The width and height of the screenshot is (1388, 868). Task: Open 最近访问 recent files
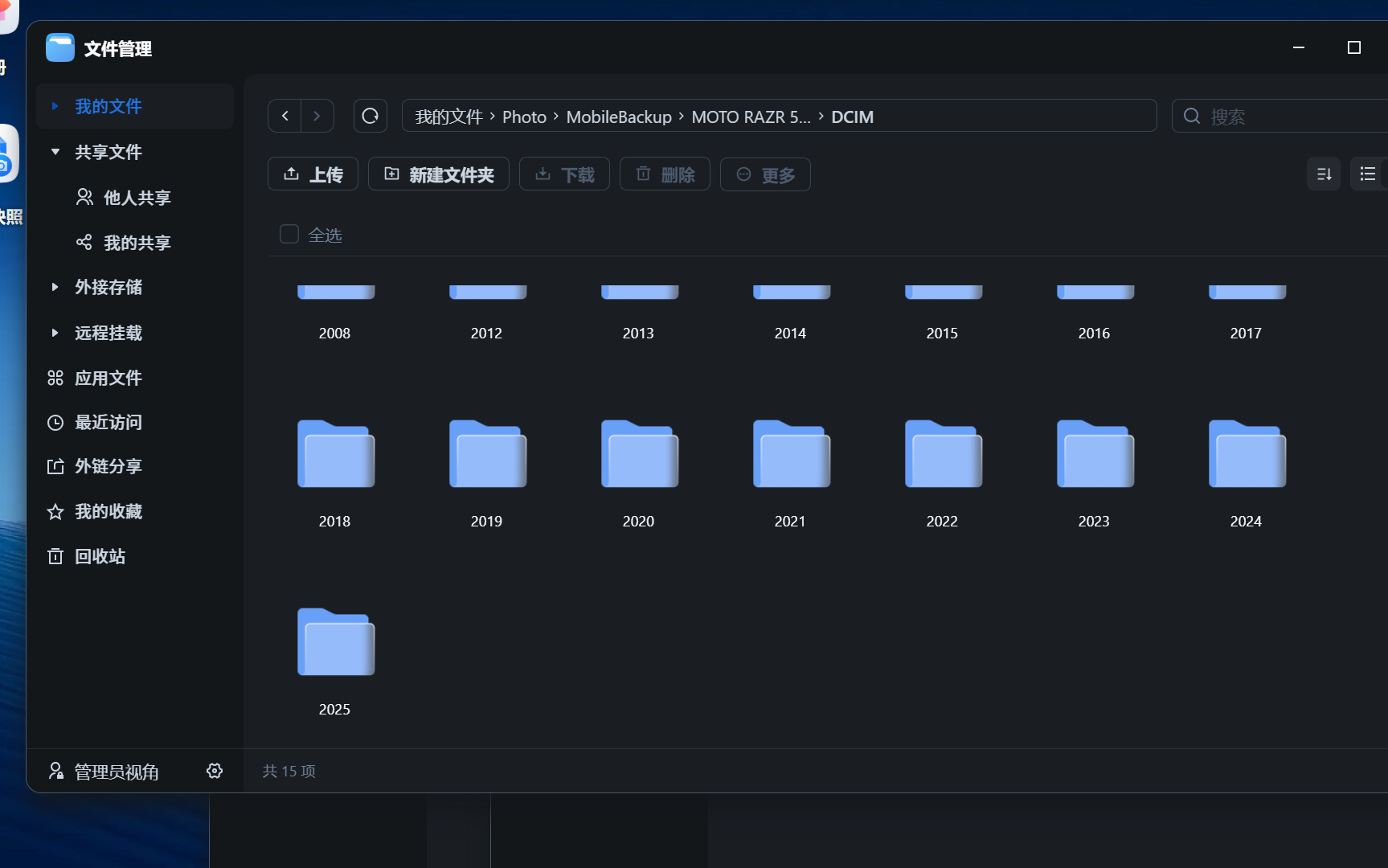click(108, 422)
